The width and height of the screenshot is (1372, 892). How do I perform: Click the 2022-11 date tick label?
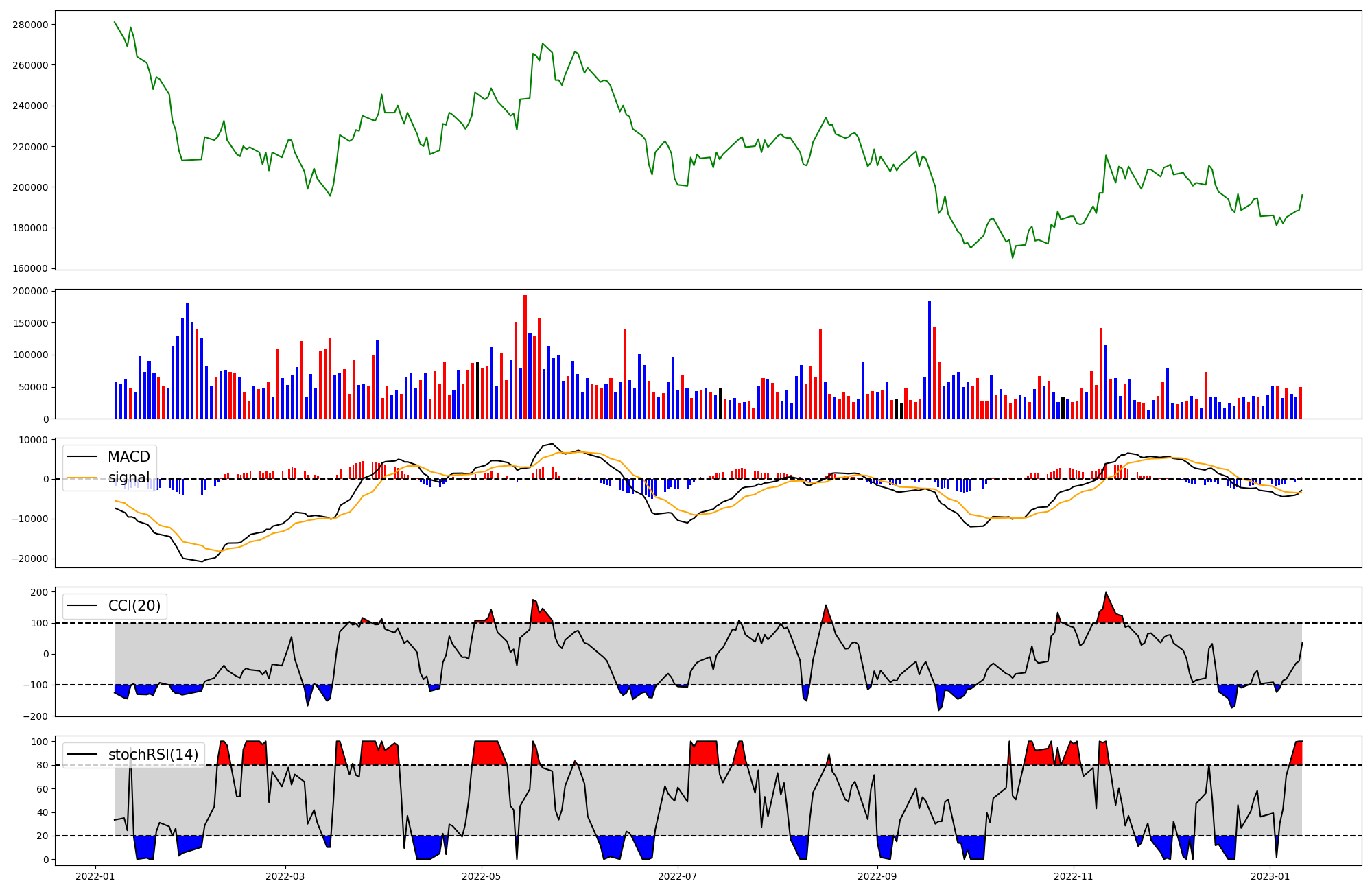pyautogui.click(x=1073, y=876)
